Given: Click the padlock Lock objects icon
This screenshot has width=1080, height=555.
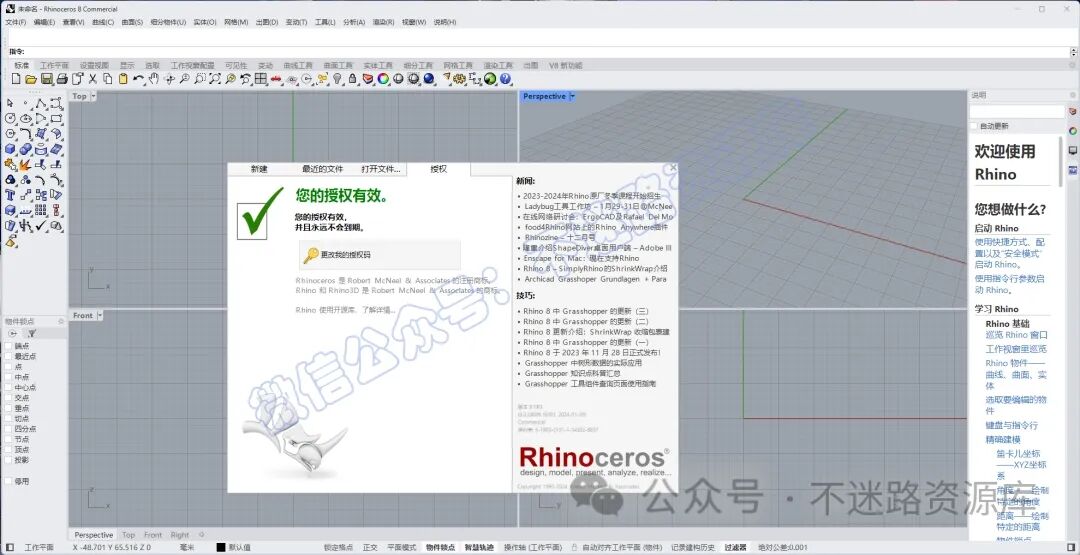Looking at the screenshot, I should coord(353,79).
